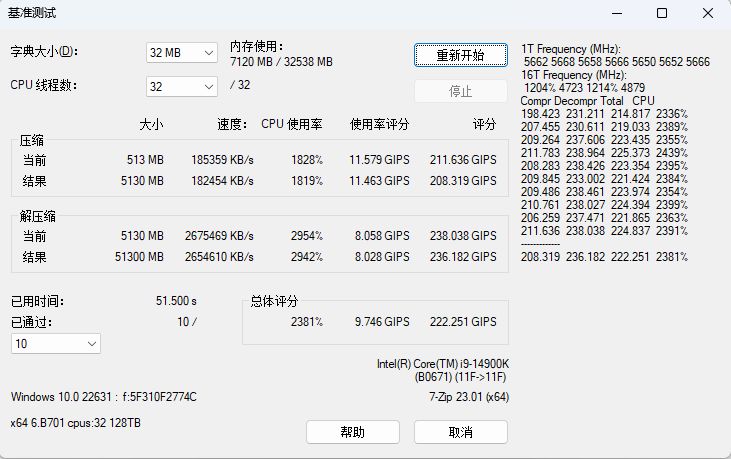Image resolution: width=731 pixels, height=459 pixels.
Task: Expand the CPU thread count dropdown
Action: pos(181,86)
